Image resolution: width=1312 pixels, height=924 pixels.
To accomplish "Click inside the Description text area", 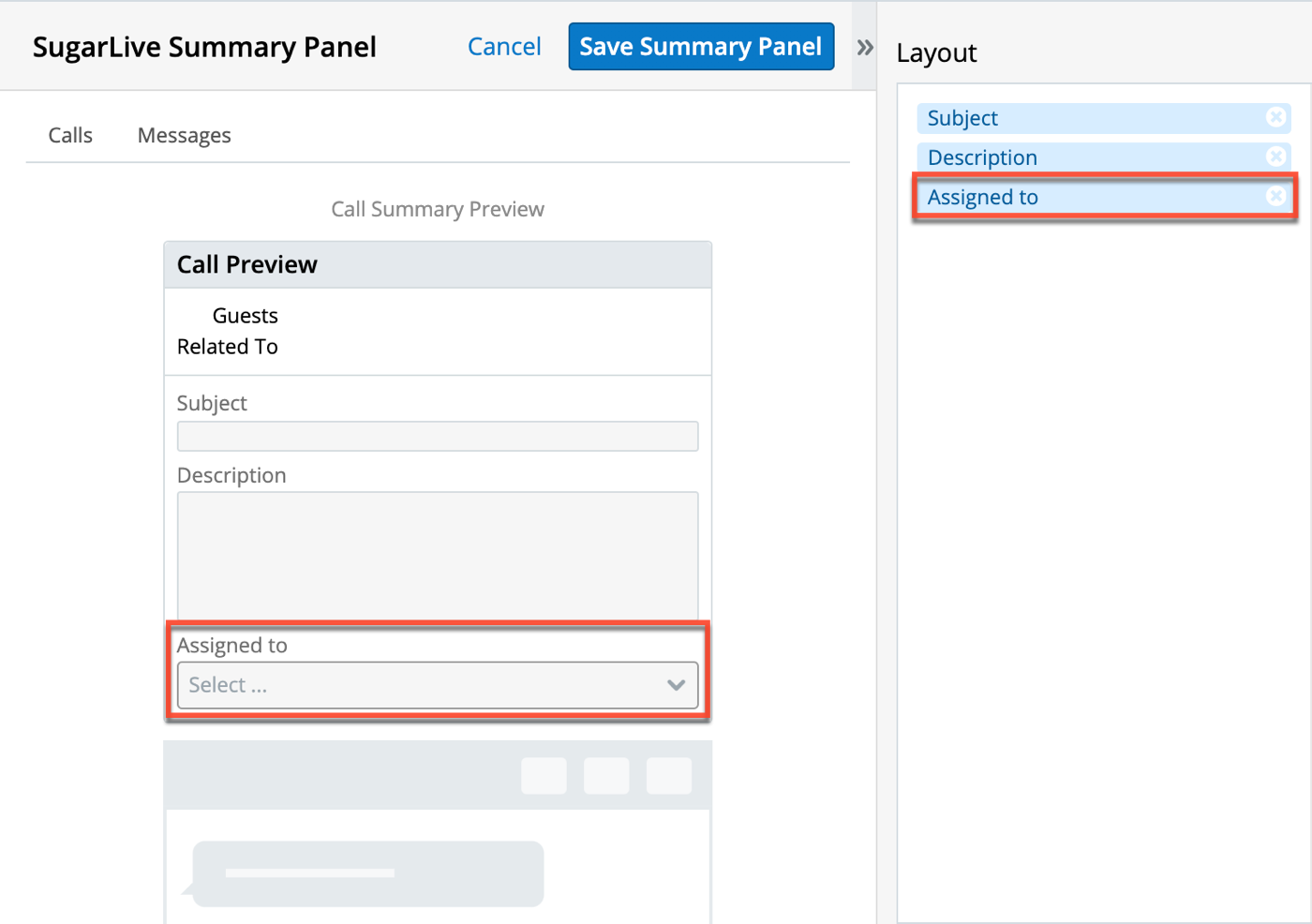I will coord(437,553).
